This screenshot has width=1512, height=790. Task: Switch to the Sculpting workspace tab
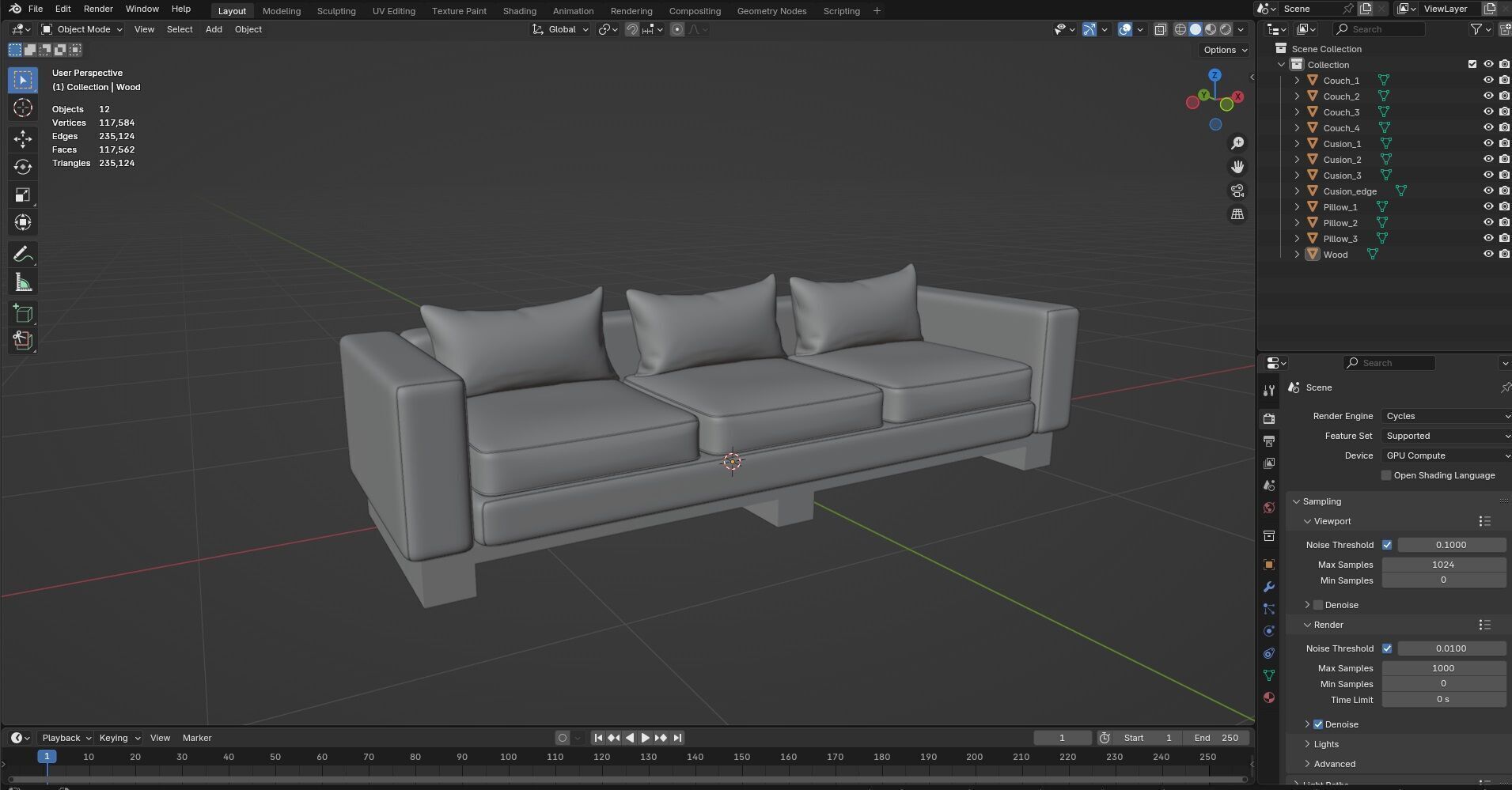tap(336, 11)
